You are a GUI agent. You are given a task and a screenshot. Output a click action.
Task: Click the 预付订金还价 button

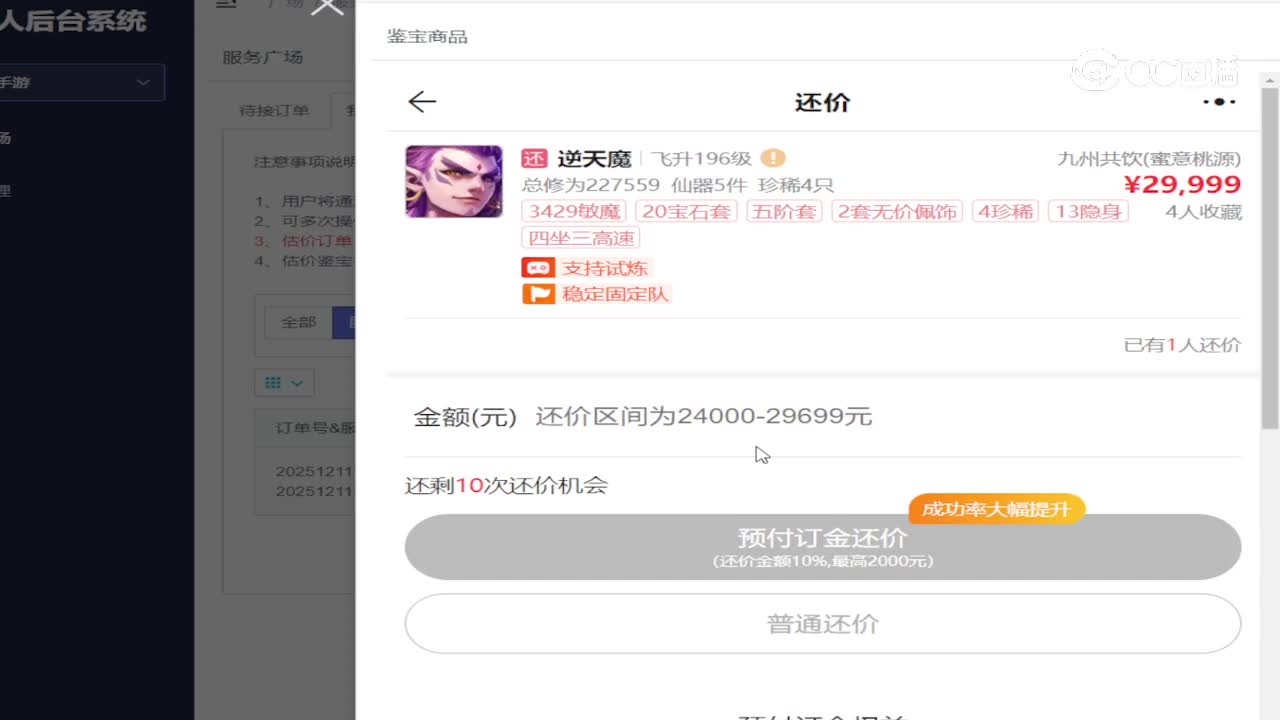point(822,547)
